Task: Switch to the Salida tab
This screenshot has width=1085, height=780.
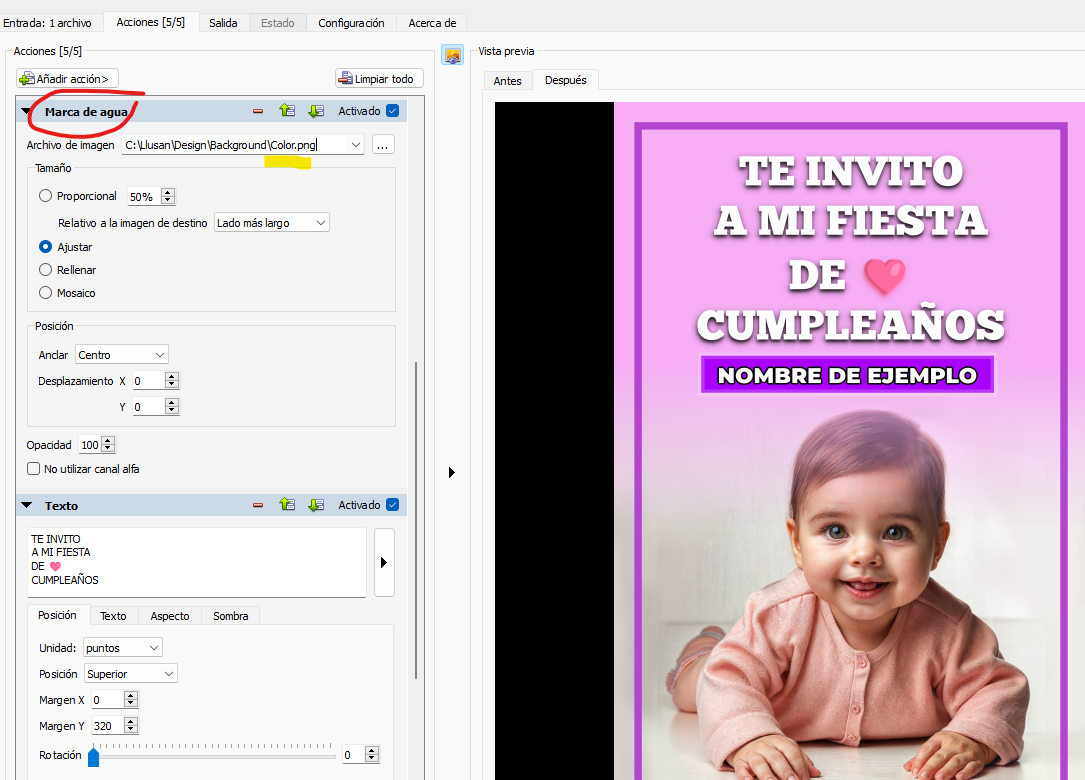Action: tap(223, 23)
